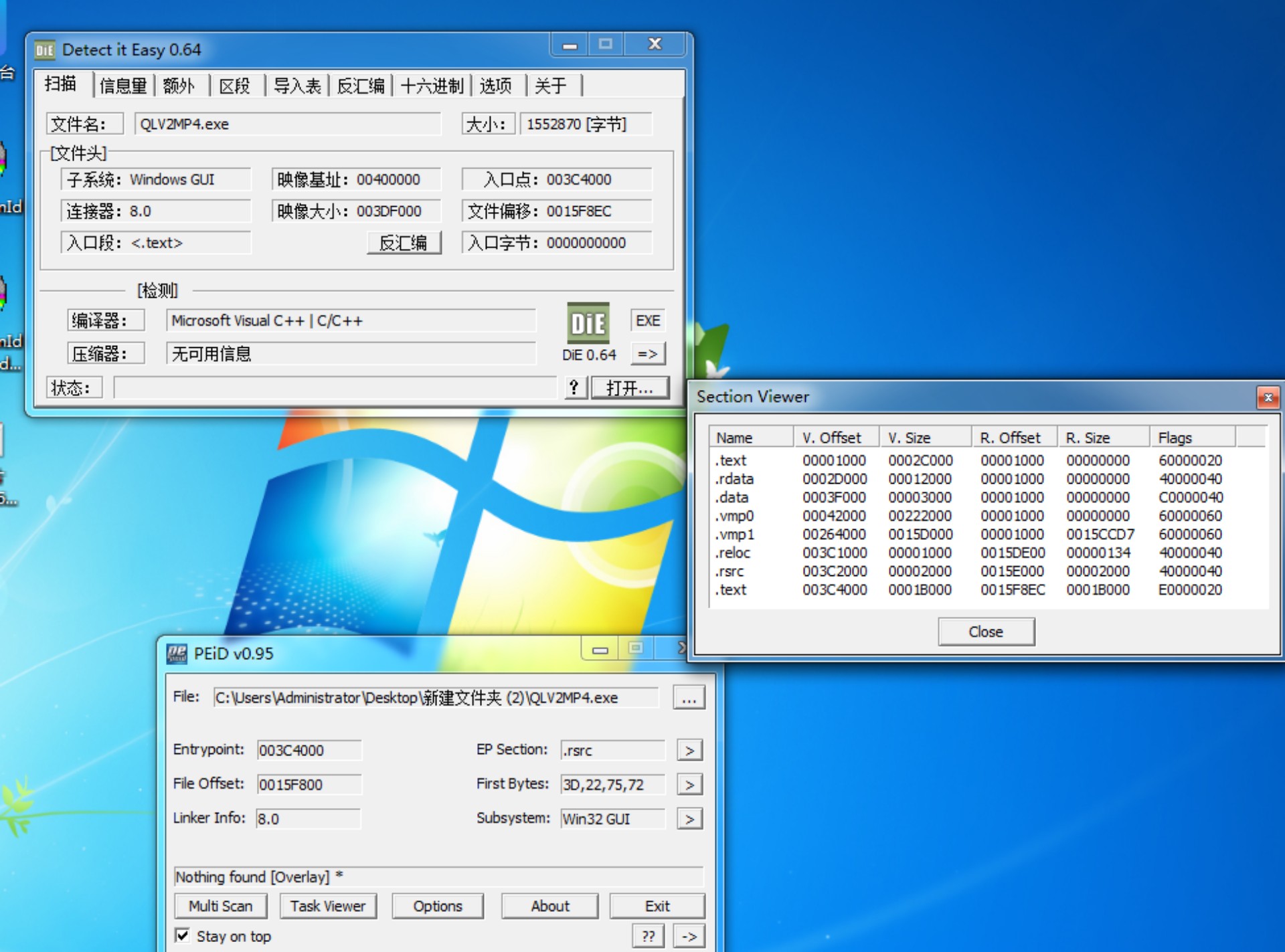The width and height of the screenshot is (1285, 952).
Task: Switch to the 十六进制 tab
Action: [x=432, y=86]
